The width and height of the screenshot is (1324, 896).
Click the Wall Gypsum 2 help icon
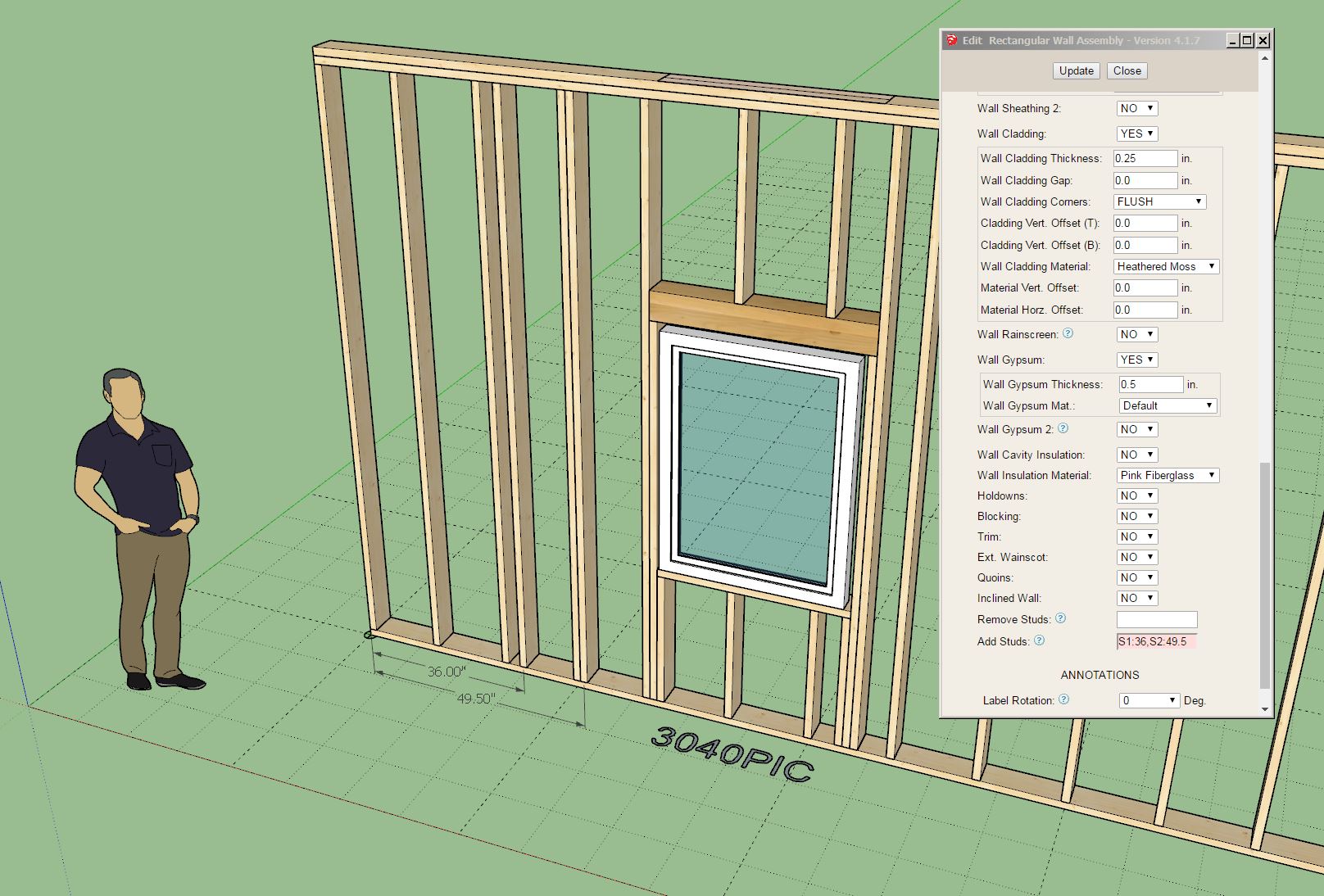point(1063,428)
